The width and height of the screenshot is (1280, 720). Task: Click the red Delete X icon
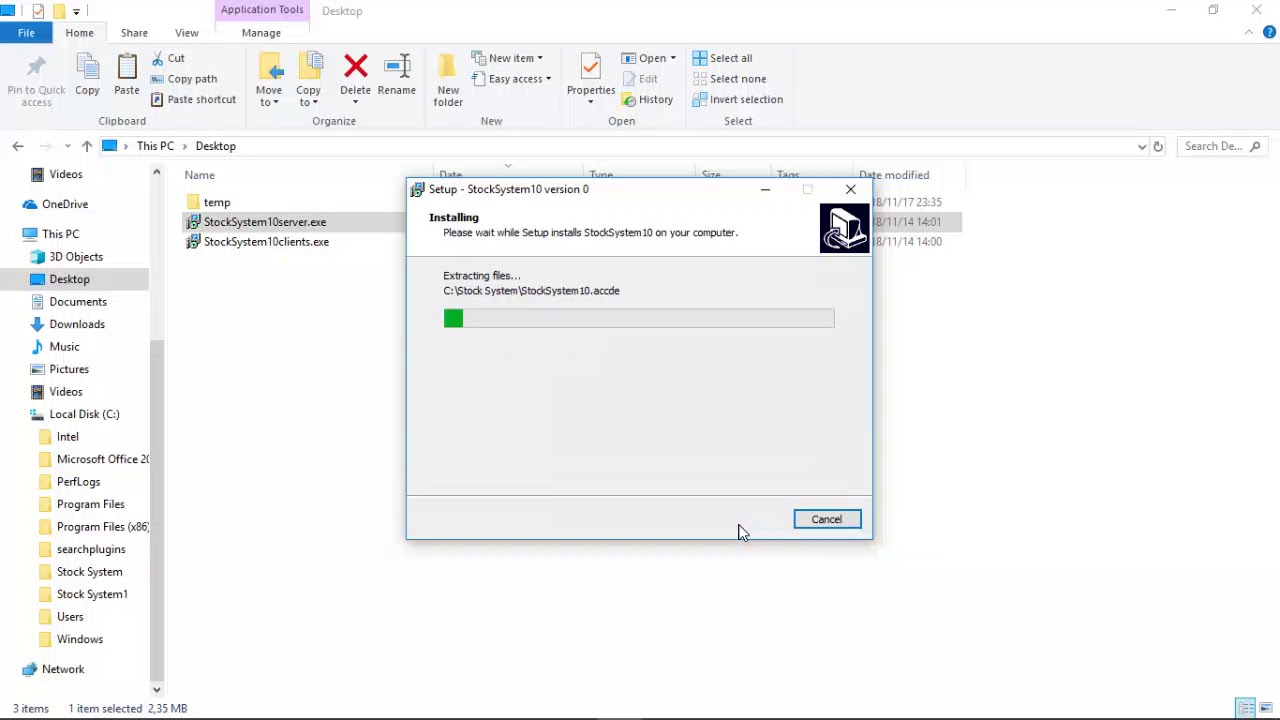[355, 67]
